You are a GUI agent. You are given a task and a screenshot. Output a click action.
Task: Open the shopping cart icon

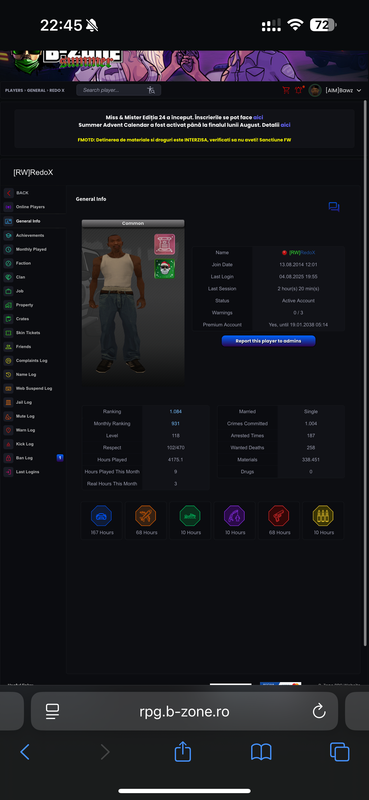tap(286, 90)
